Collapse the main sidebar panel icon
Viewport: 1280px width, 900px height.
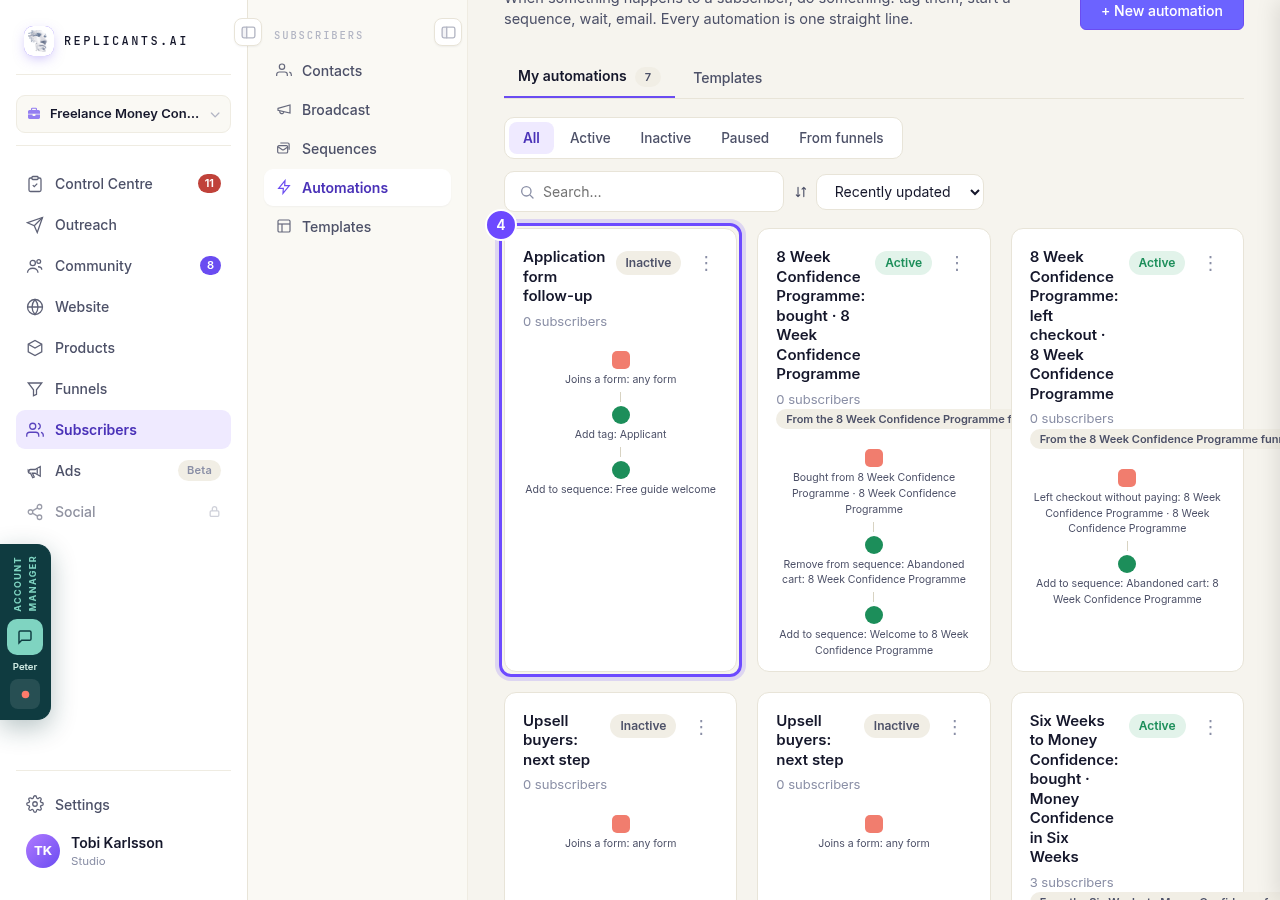pos(248,32)
